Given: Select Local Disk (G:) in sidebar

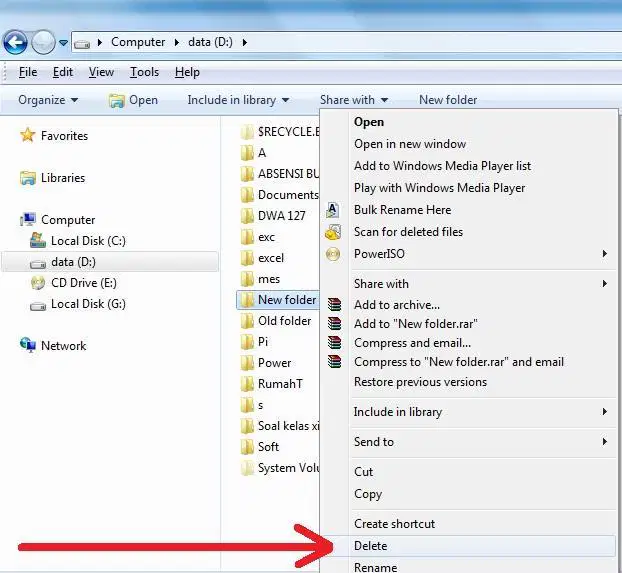Looking at the screenshot, I should pos(88,304).
